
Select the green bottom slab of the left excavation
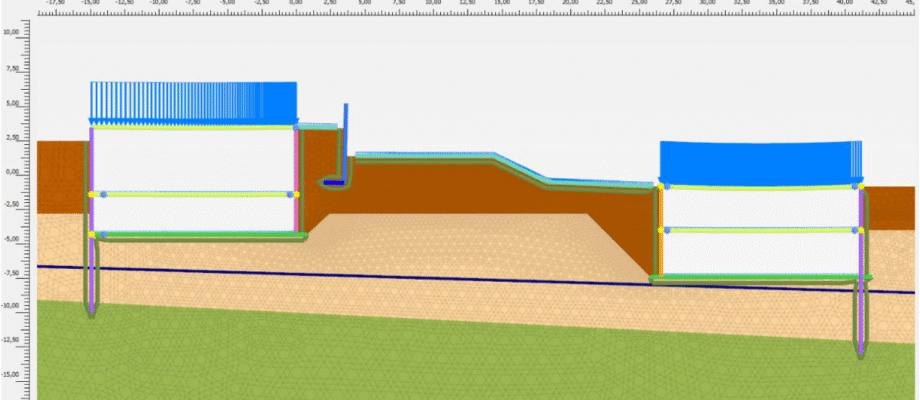point(201,235)
